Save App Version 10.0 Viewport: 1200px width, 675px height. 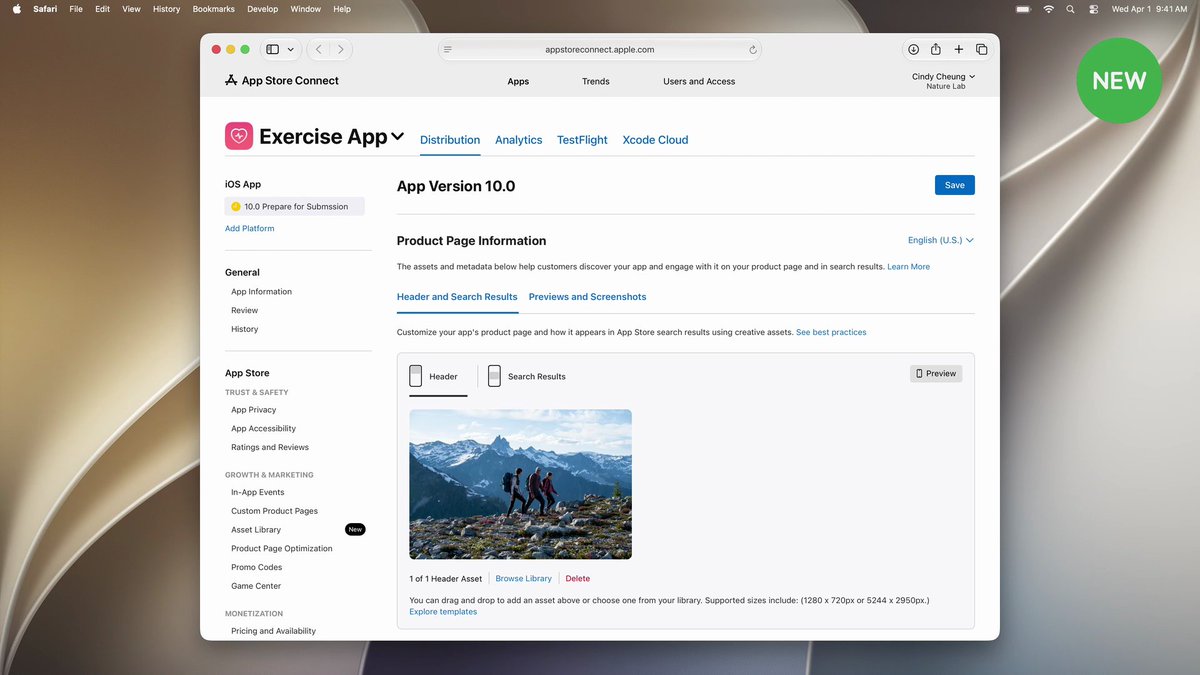pos(955,185)
